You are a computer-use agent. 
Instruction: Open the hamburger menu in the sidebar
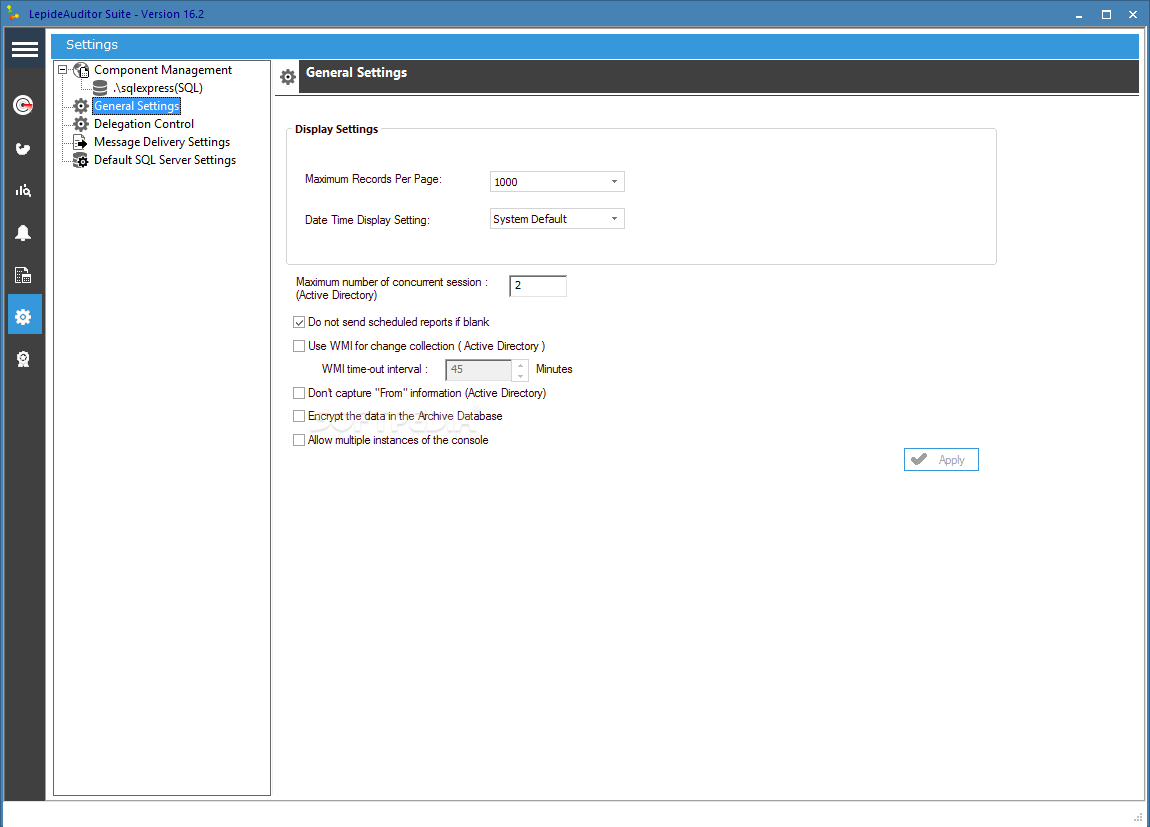pyautogui.click(x=24, y=49)
